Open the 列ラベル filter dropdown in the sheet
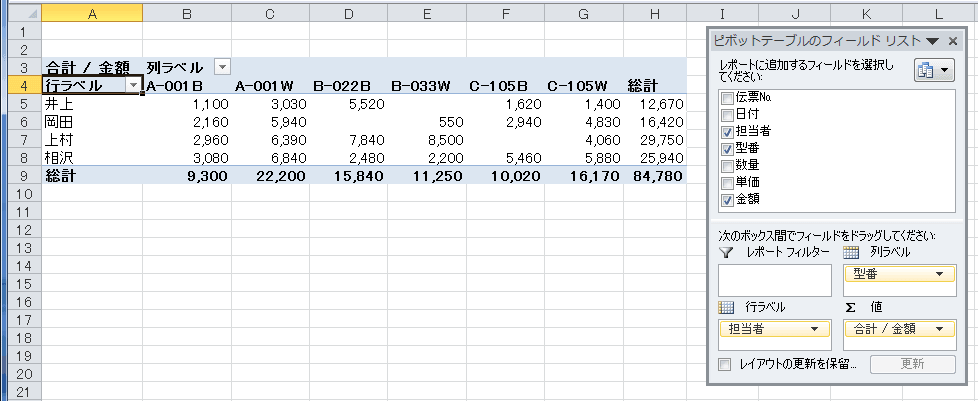Image resolution: width=978 pixels, height=401 pixels. (x=222, y=67)
